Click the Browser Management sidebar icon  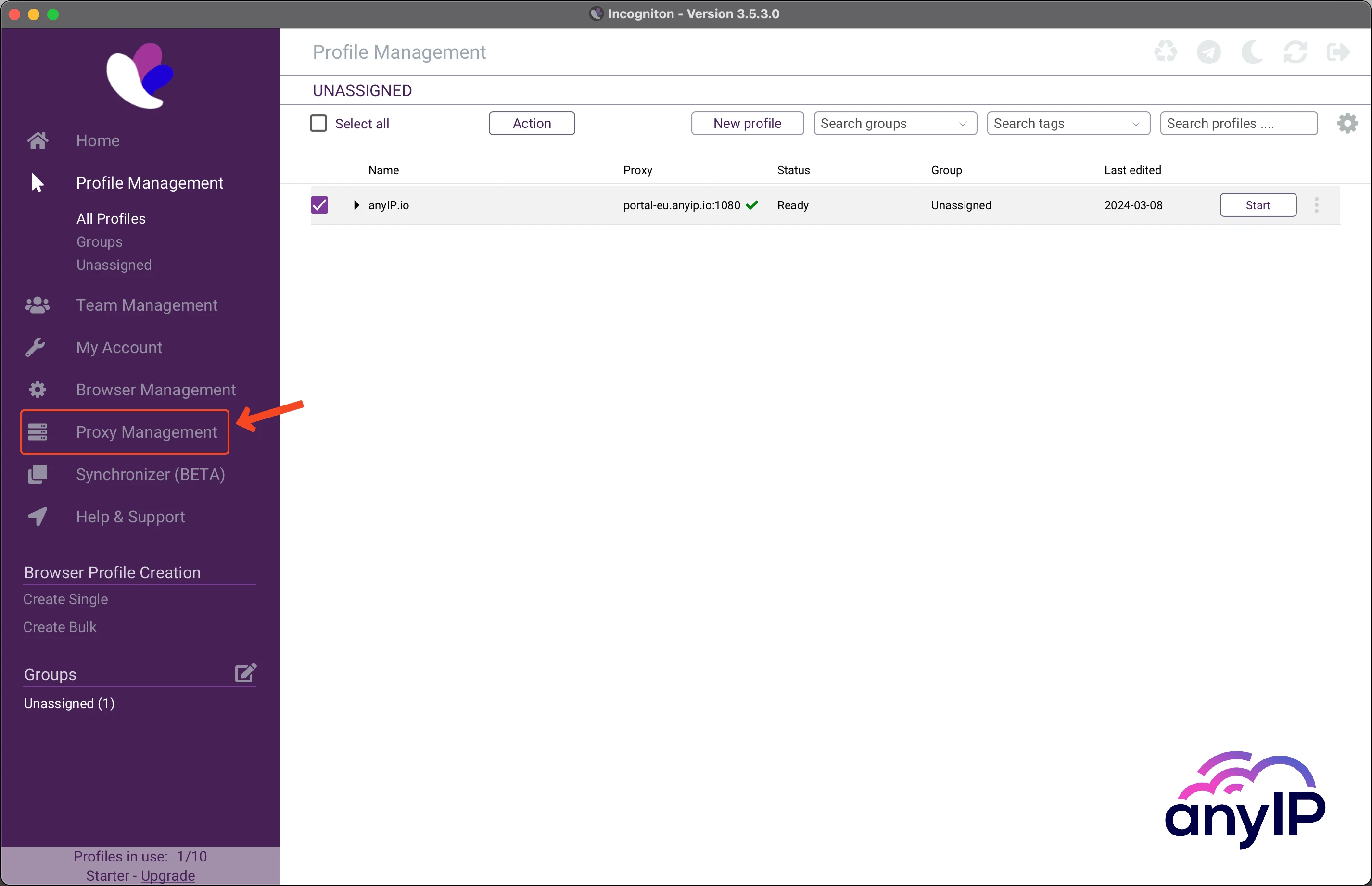tap(36, 390)
